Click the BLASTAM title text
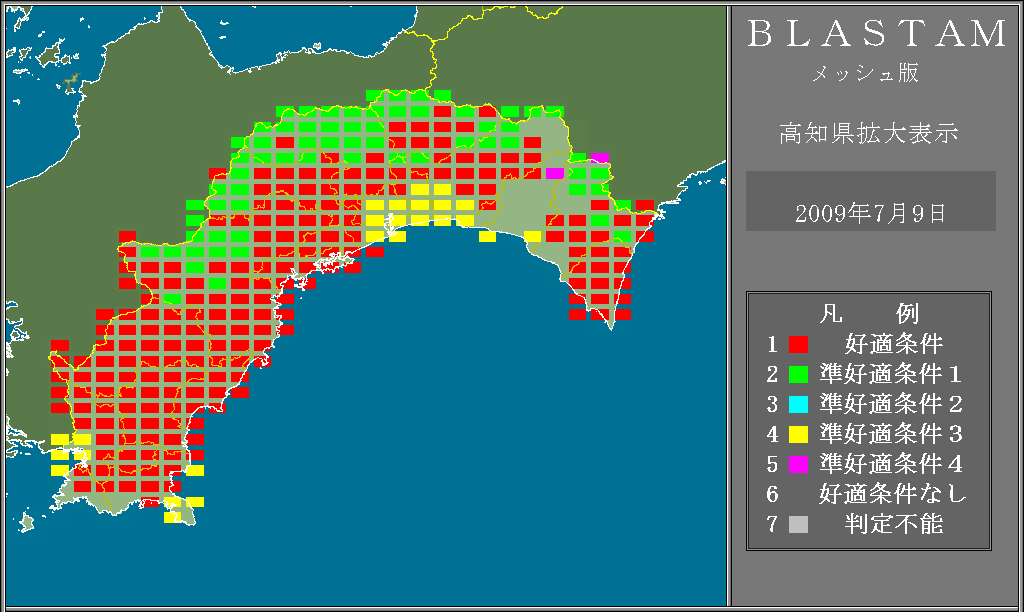Viewport: 1024px width, 612px height. pos(876,33)
